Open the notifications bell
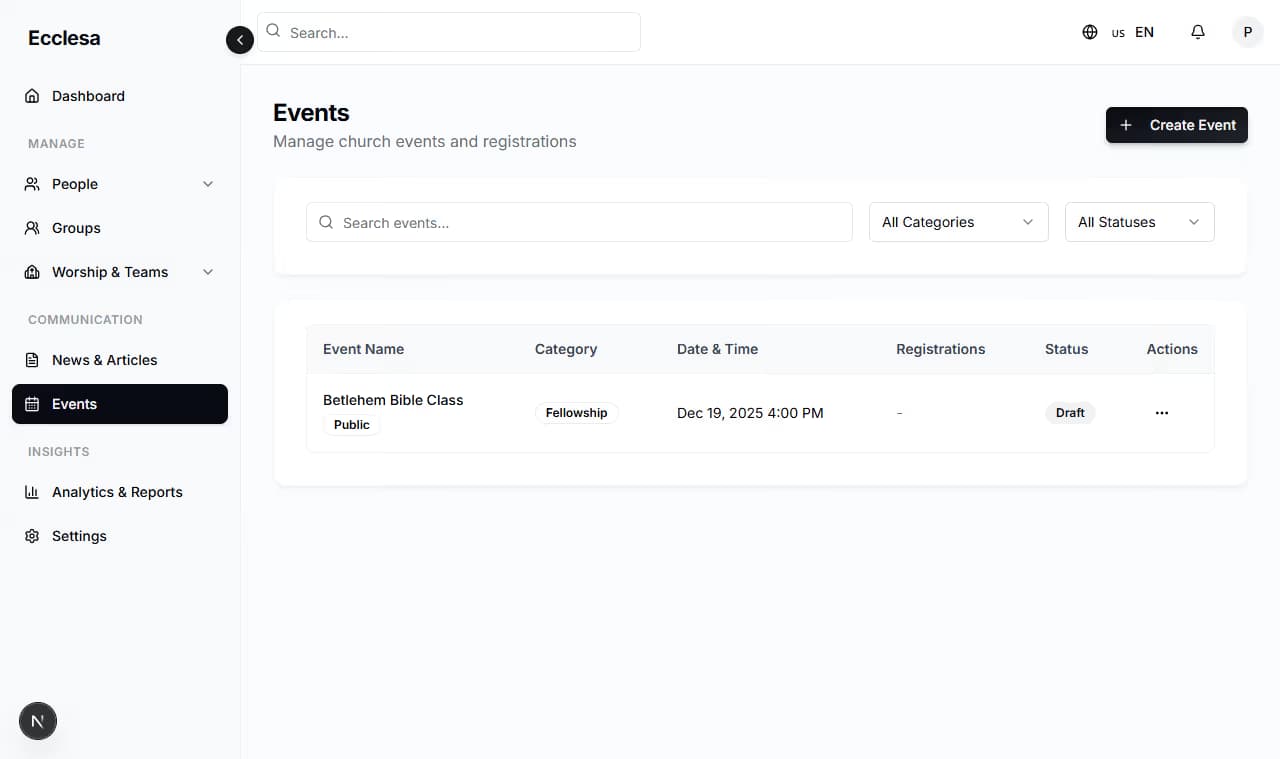 [x=1198, y=32]
